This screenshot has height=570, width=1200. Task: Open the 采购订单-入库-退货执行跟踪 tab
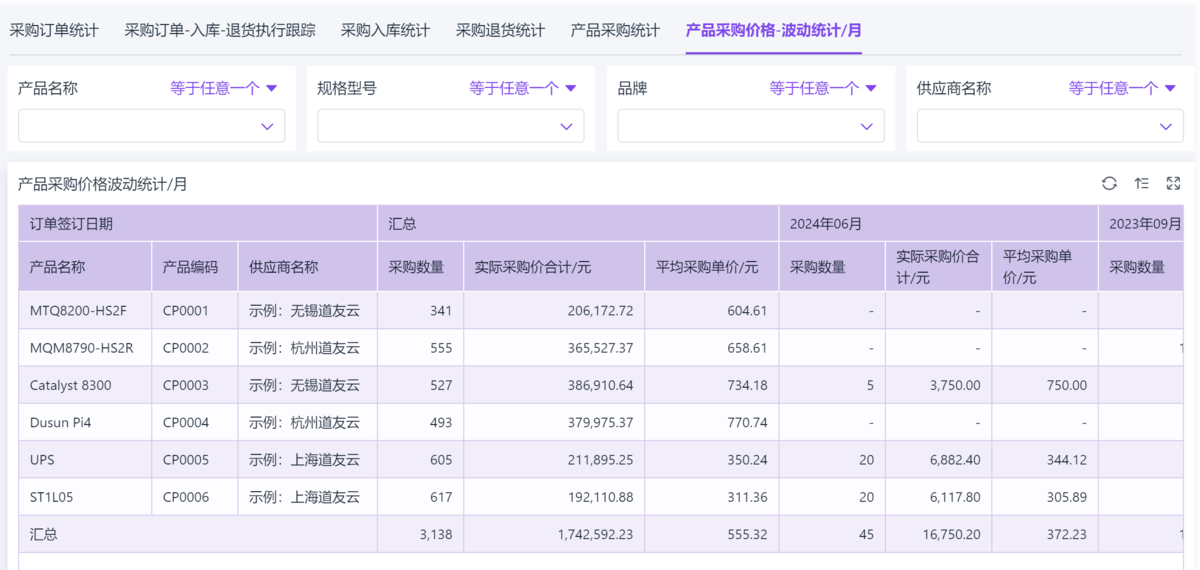point(220,30)
